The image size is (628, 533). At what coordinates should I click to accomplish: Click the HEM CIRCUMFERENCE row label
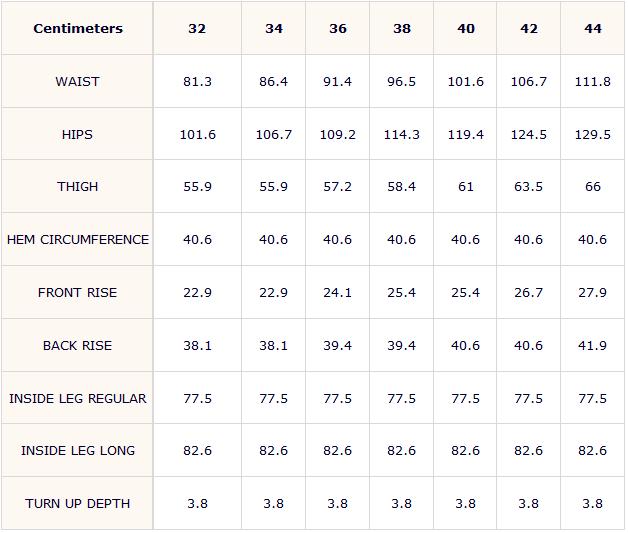(x=78, y=239)
